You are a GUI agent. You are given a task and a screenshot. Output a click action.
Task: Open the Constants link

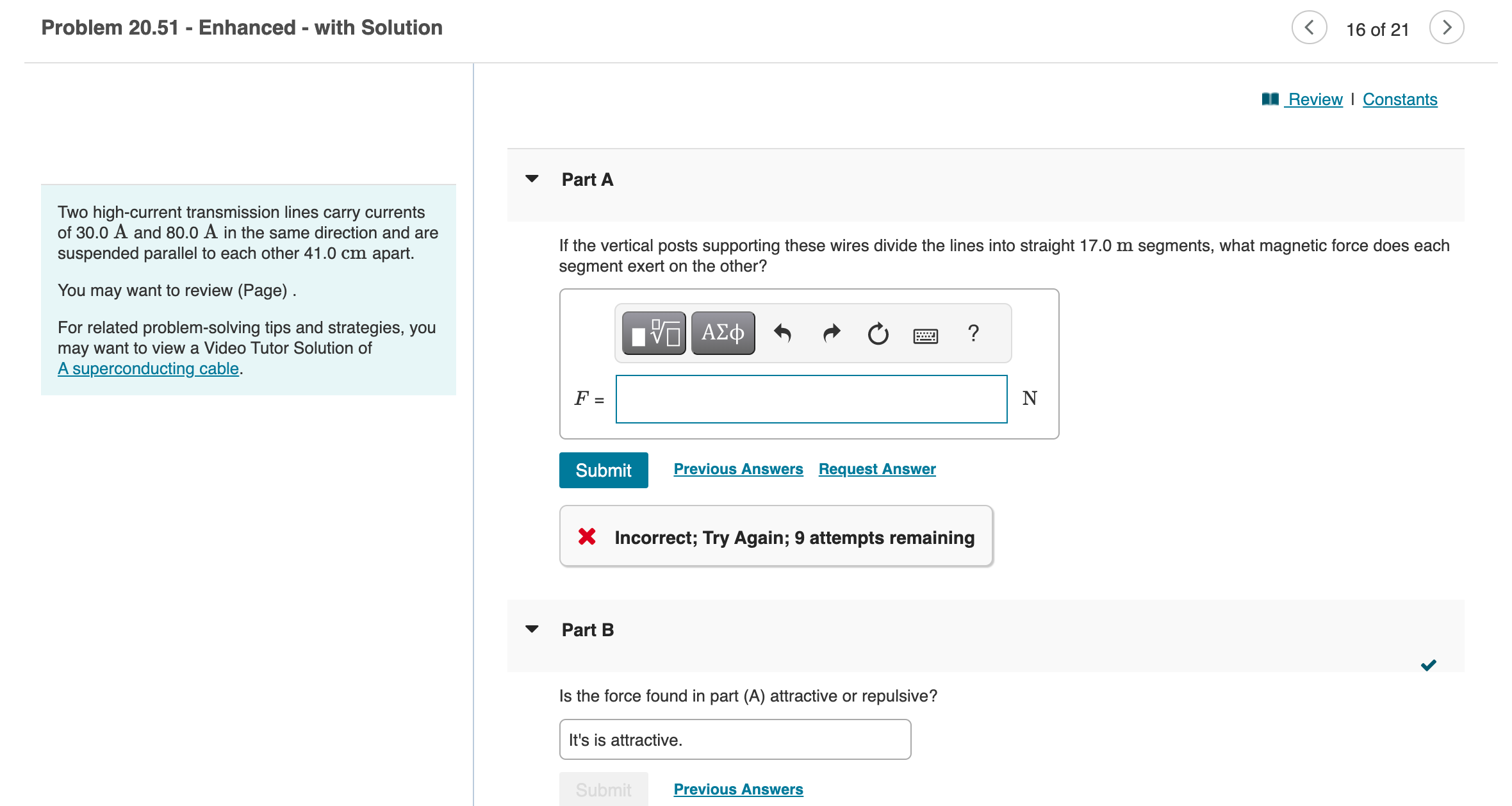1399,99
